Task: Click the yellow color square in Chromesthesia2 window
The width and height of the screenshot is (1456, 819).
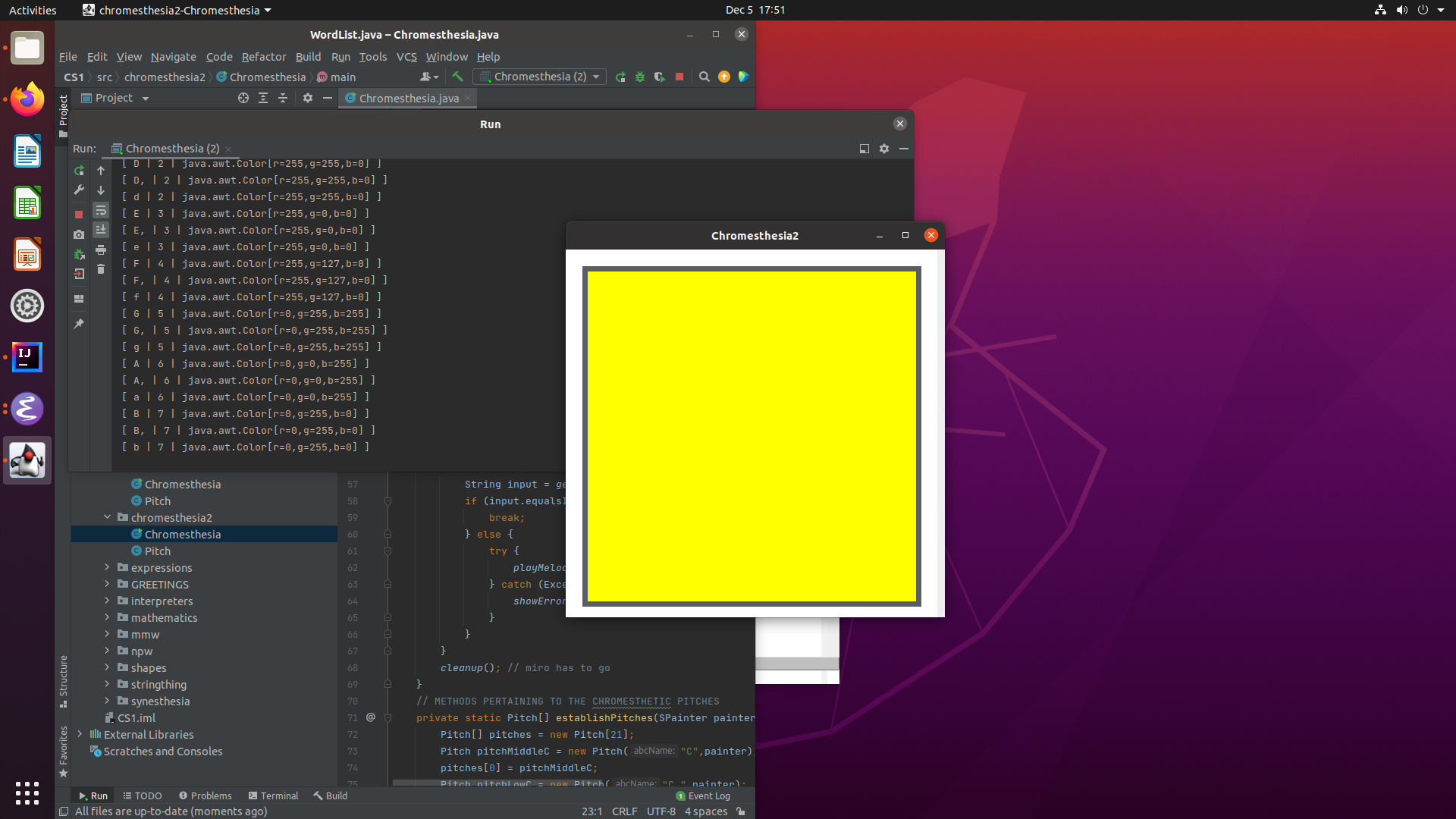Action: point(752,436)
